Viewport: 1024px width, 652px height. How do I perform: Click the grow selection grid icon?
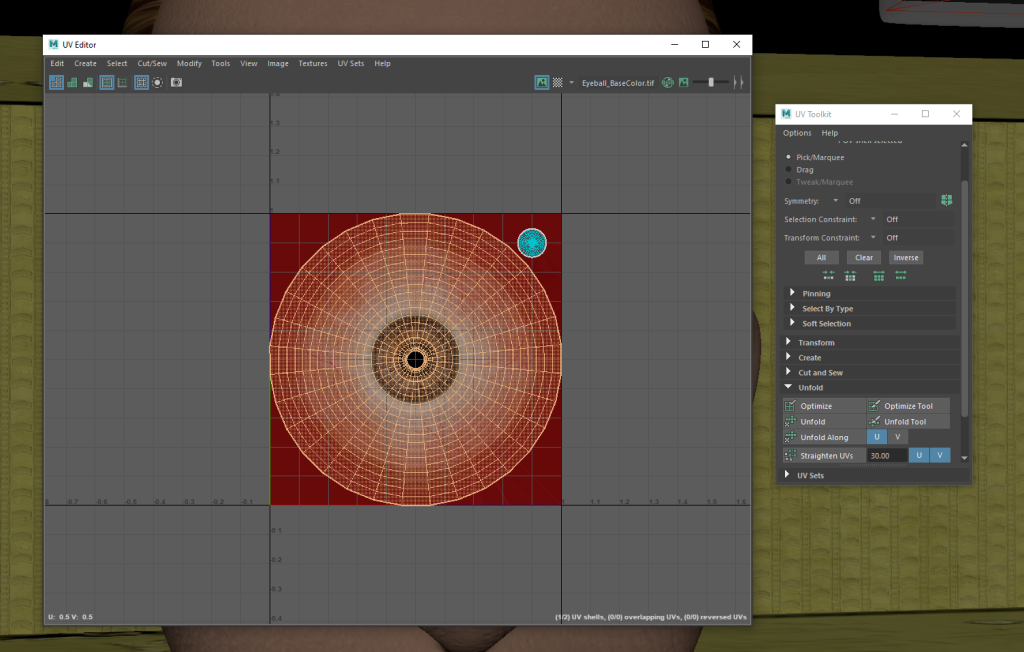879,276
